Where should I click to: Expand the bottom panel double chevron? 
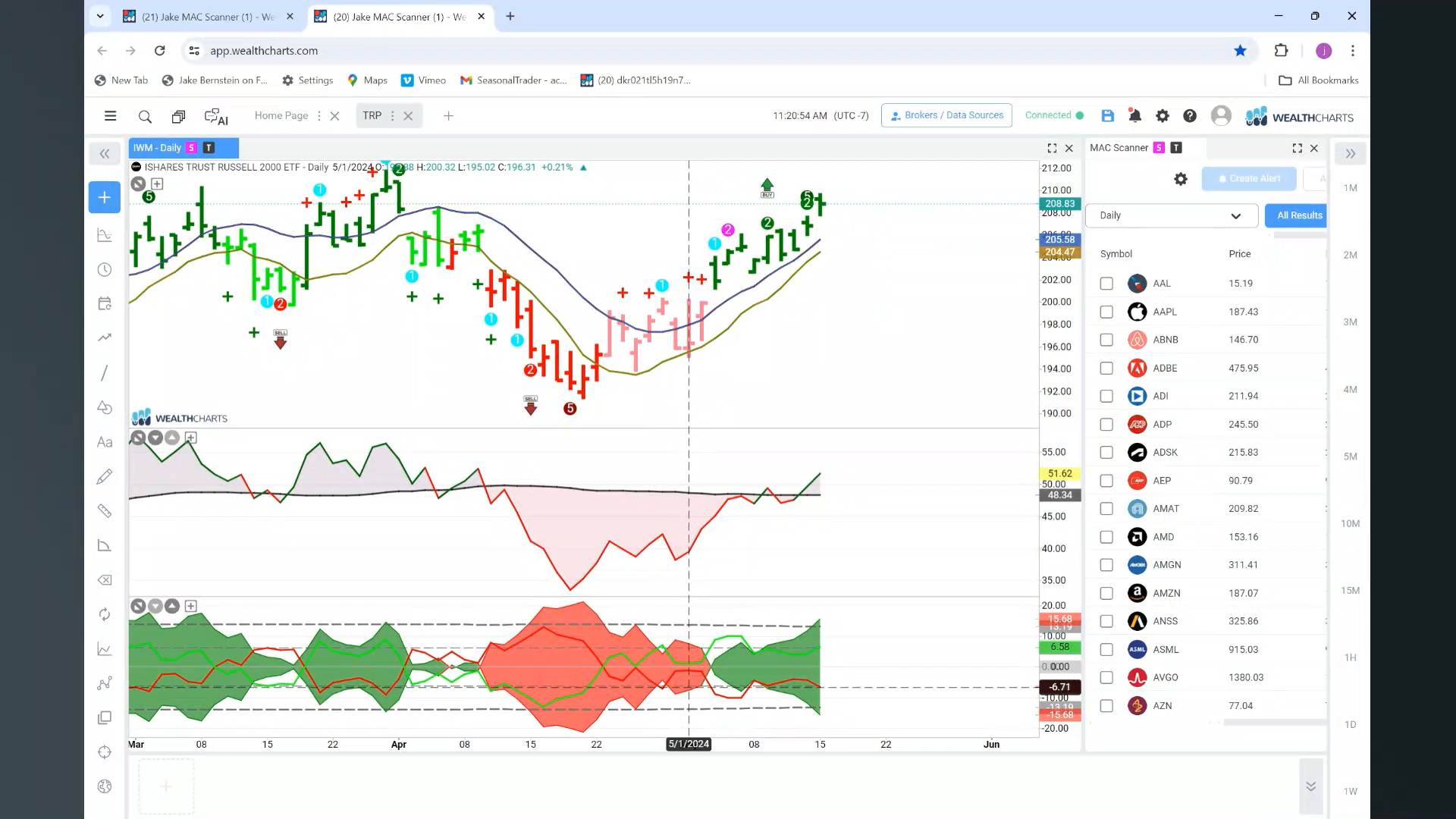1310,786
